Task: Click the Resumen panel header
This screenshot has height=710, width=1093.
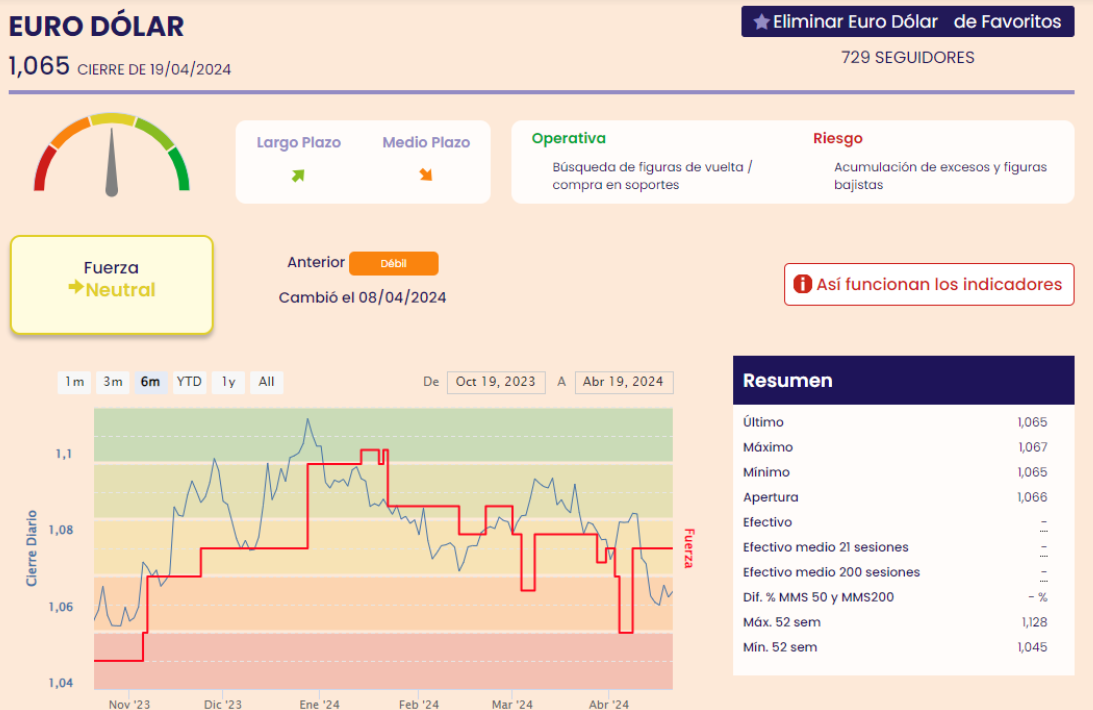Action: 903,381
